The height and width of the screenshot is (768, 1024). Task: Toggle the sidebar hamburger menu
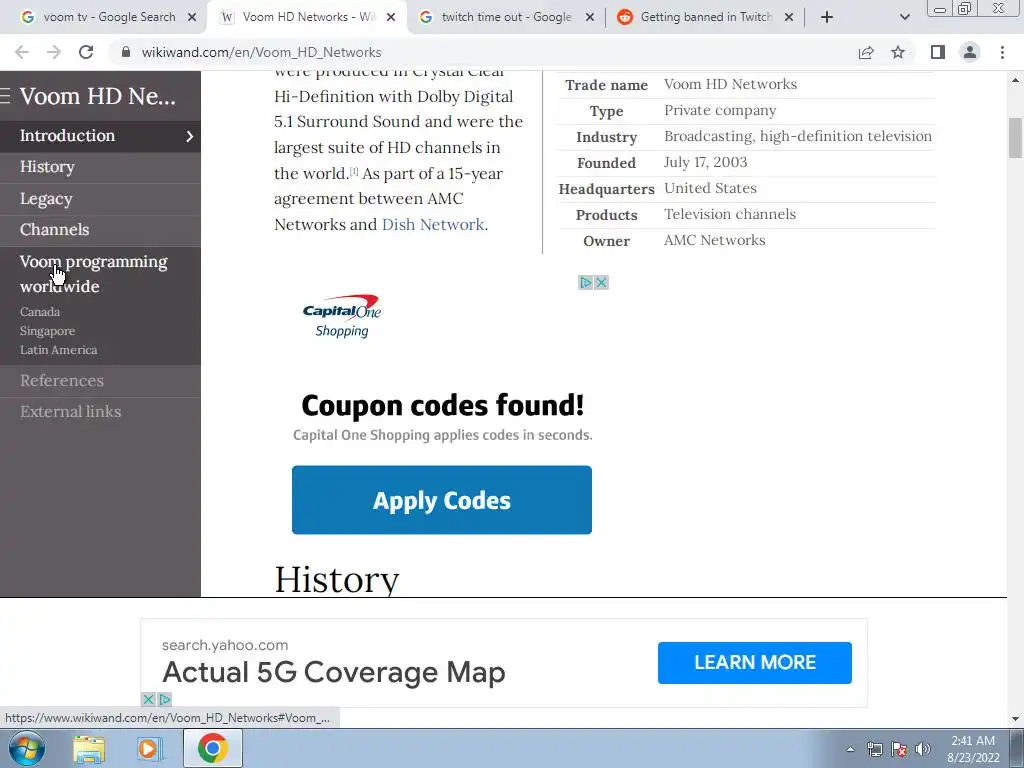(x=5, y=97)
